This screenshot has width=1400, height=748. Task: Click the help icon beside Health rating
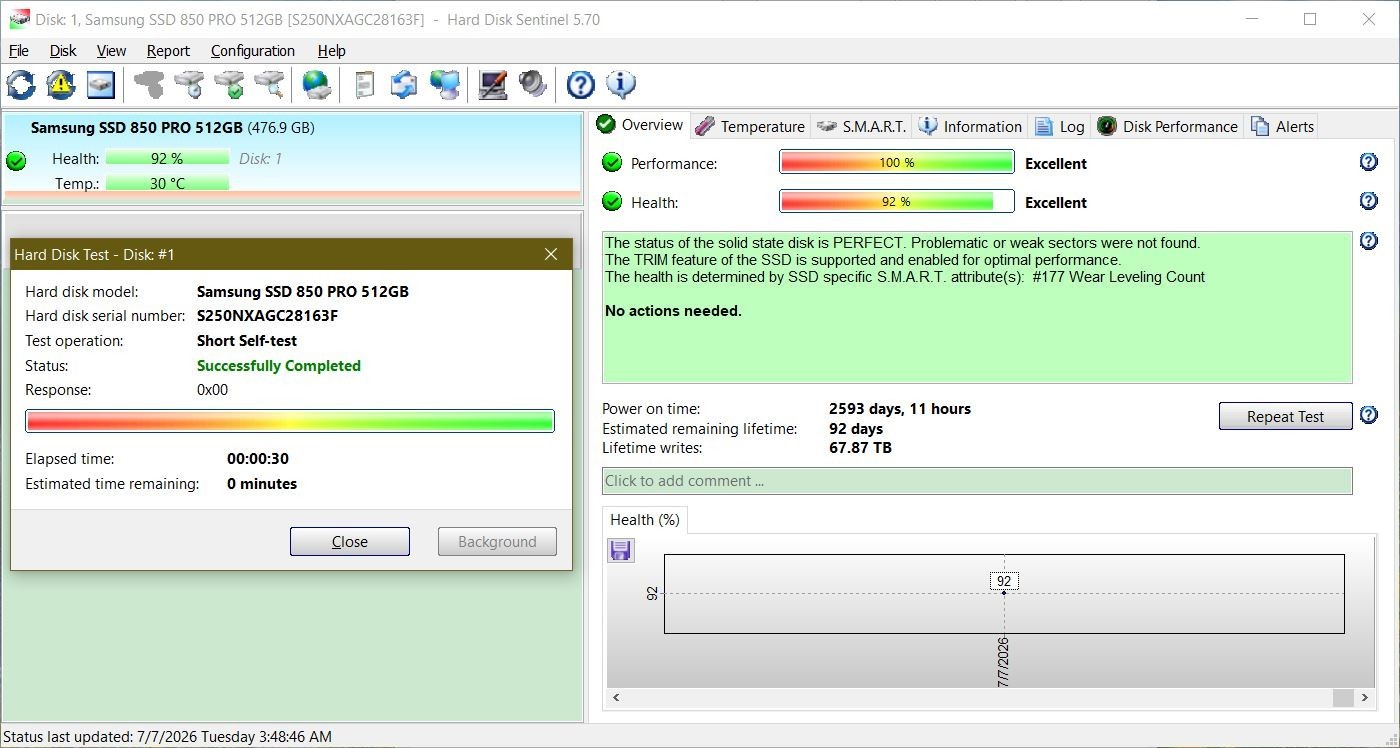point(1369,201)
